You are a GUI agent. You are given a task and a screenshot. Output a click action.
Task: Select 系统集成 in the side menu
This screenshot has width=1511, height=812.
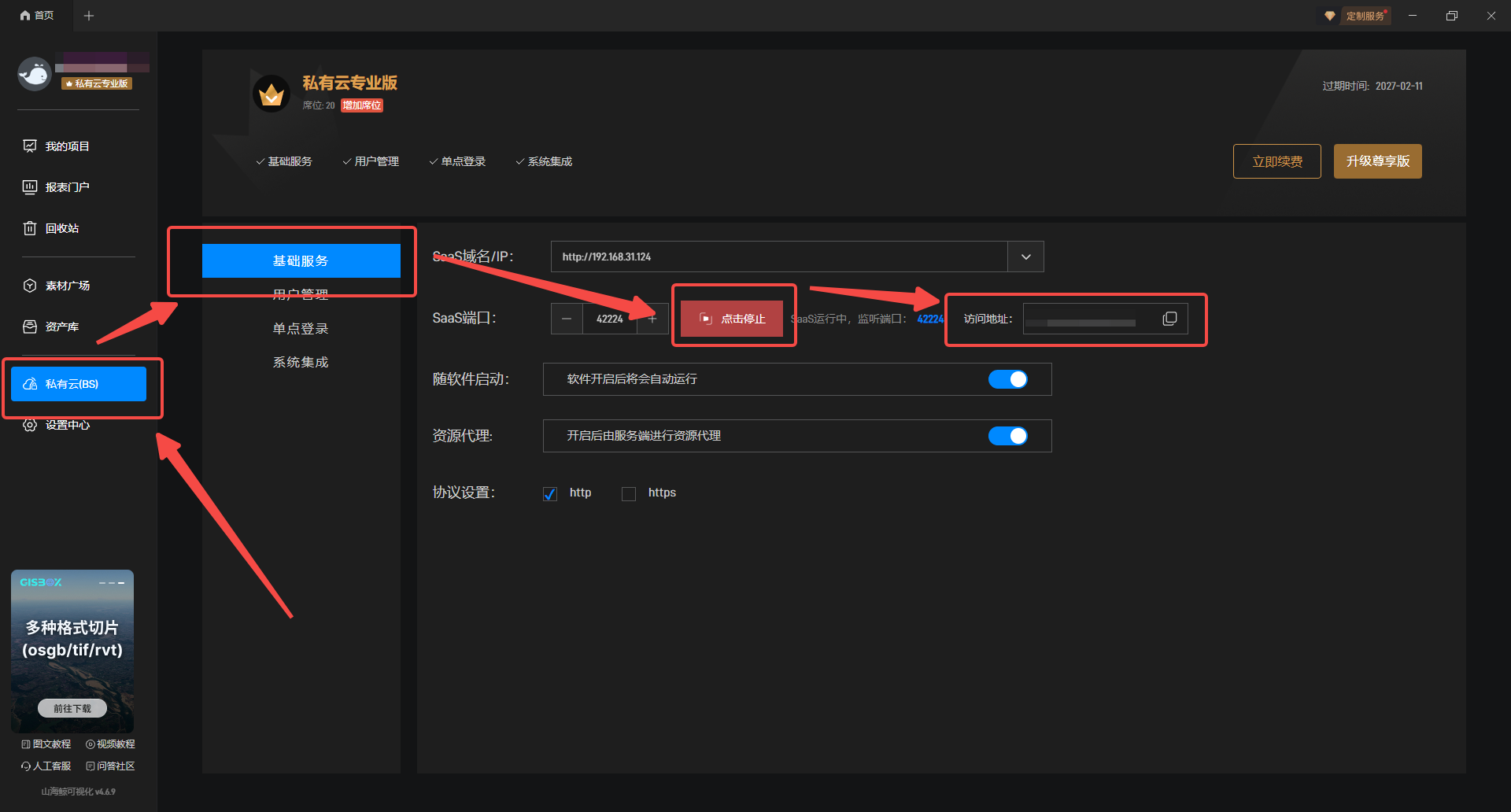pyautogui.click(x=301, y=363)
